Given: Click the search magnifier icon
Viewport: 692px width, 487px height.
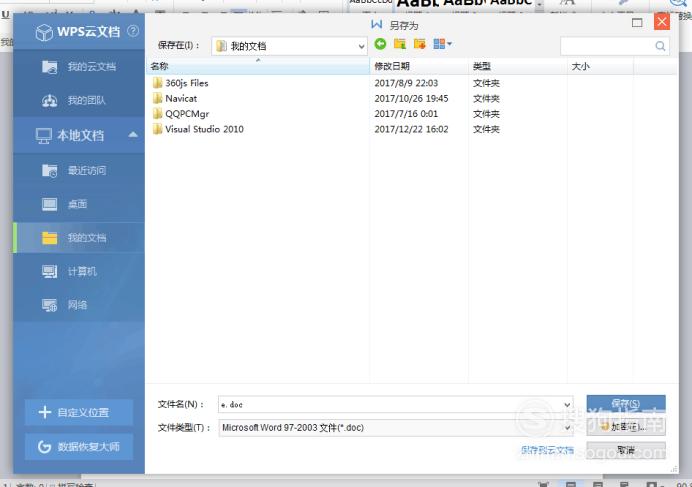Looking at the screenshot, I should [x=660, y=46].
